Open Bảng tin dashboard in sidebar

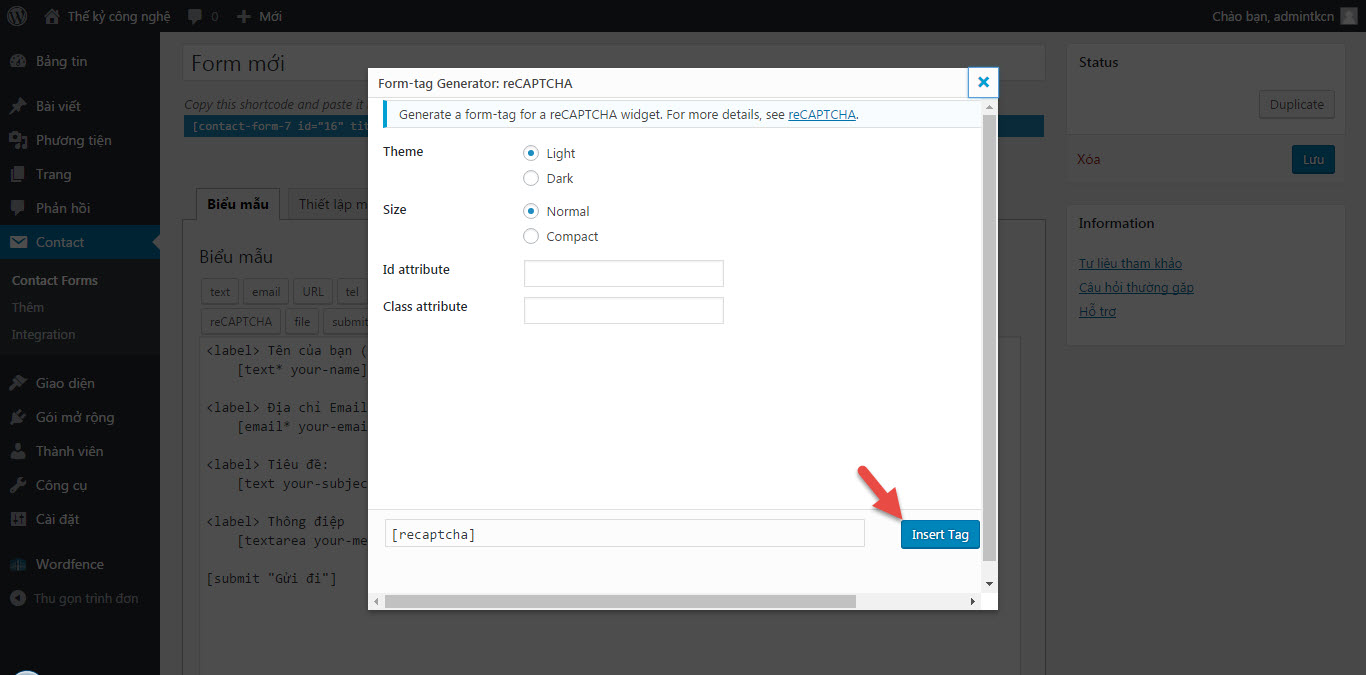pyautogui.click(x=61, y=61)
